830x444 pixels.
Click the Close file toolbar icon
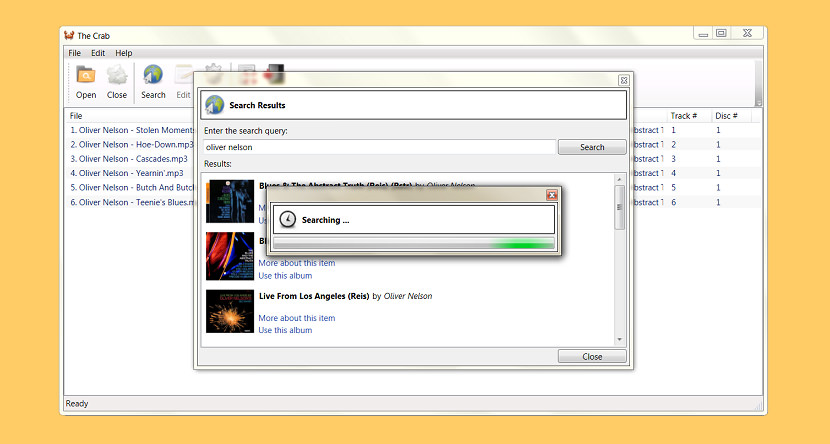(116, 76)
